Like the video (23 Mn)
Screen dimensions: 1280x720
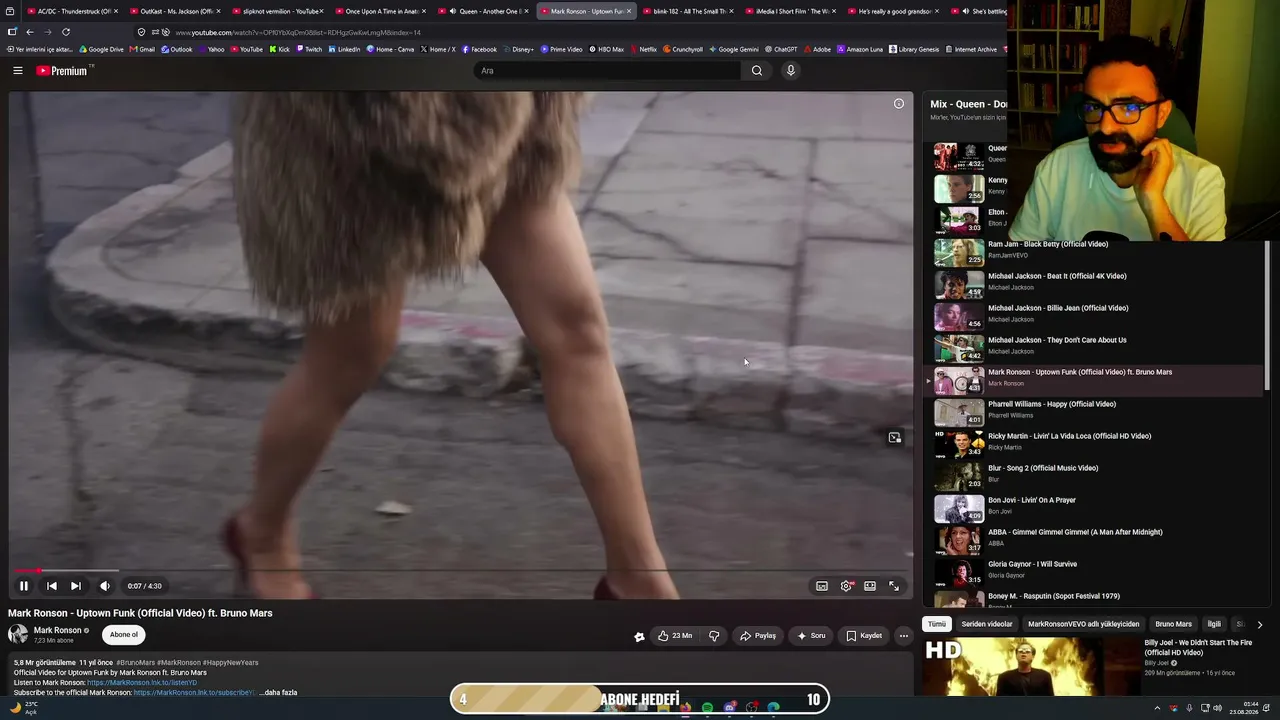pyautogui.click(x=675, y=636)
